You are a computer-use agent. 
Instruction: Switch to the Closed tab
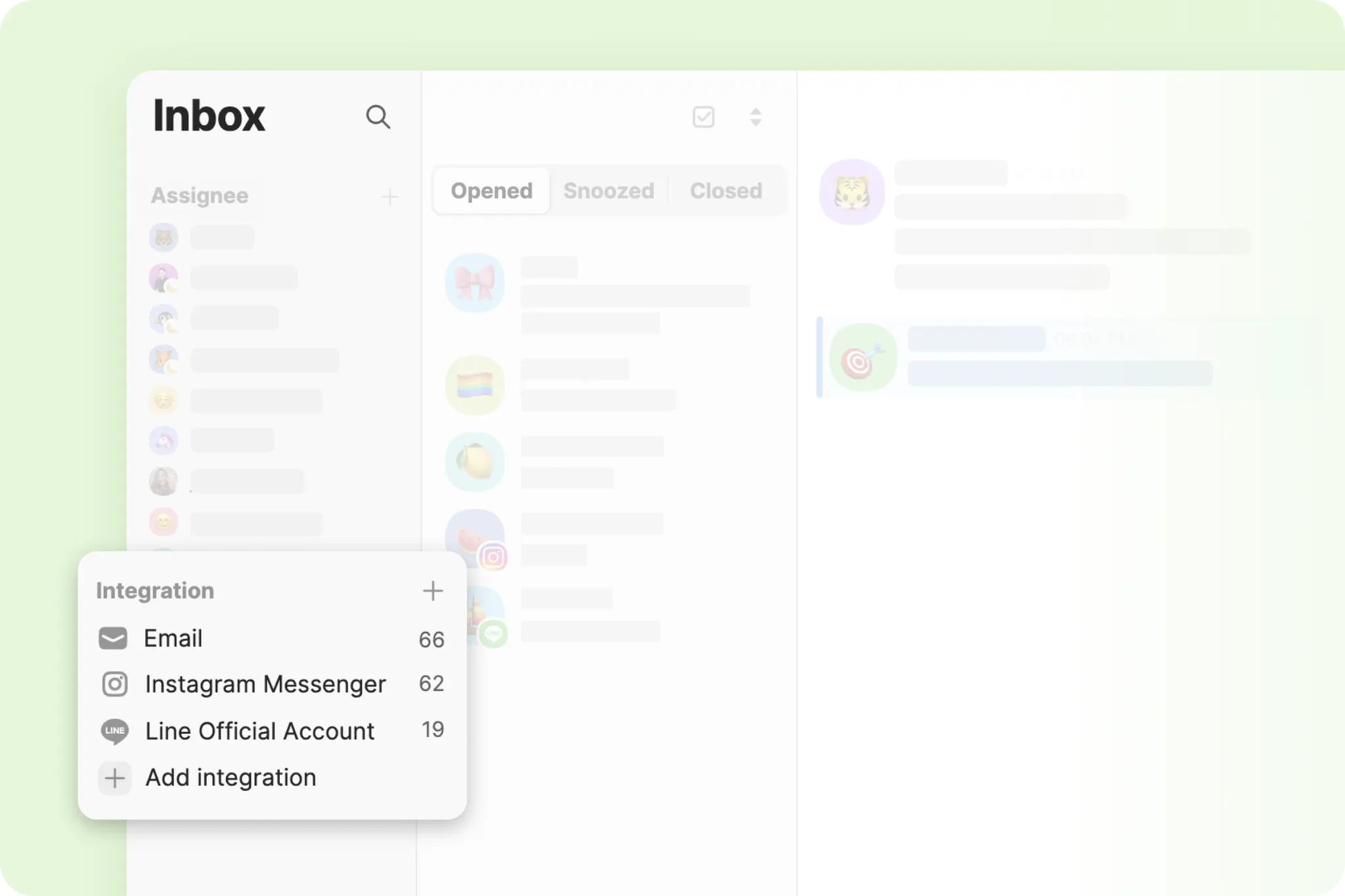point(726,191)
